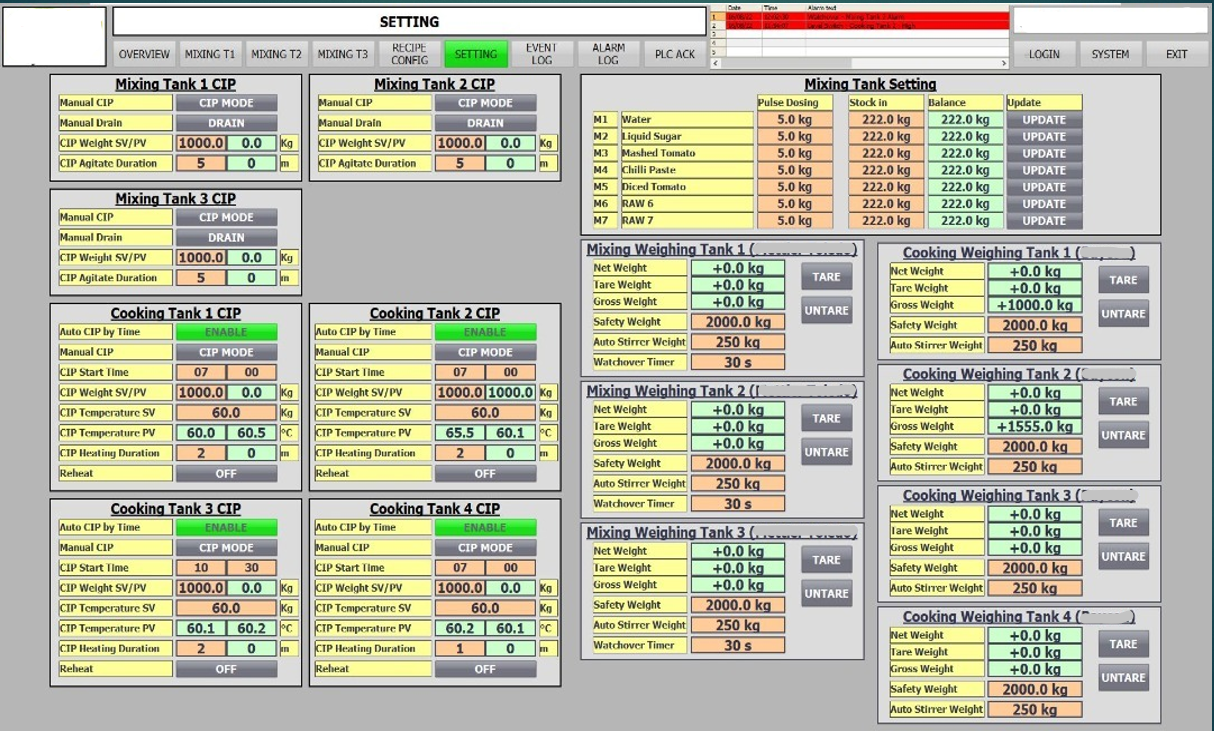Edit Water pulse dosing value field

794,120
